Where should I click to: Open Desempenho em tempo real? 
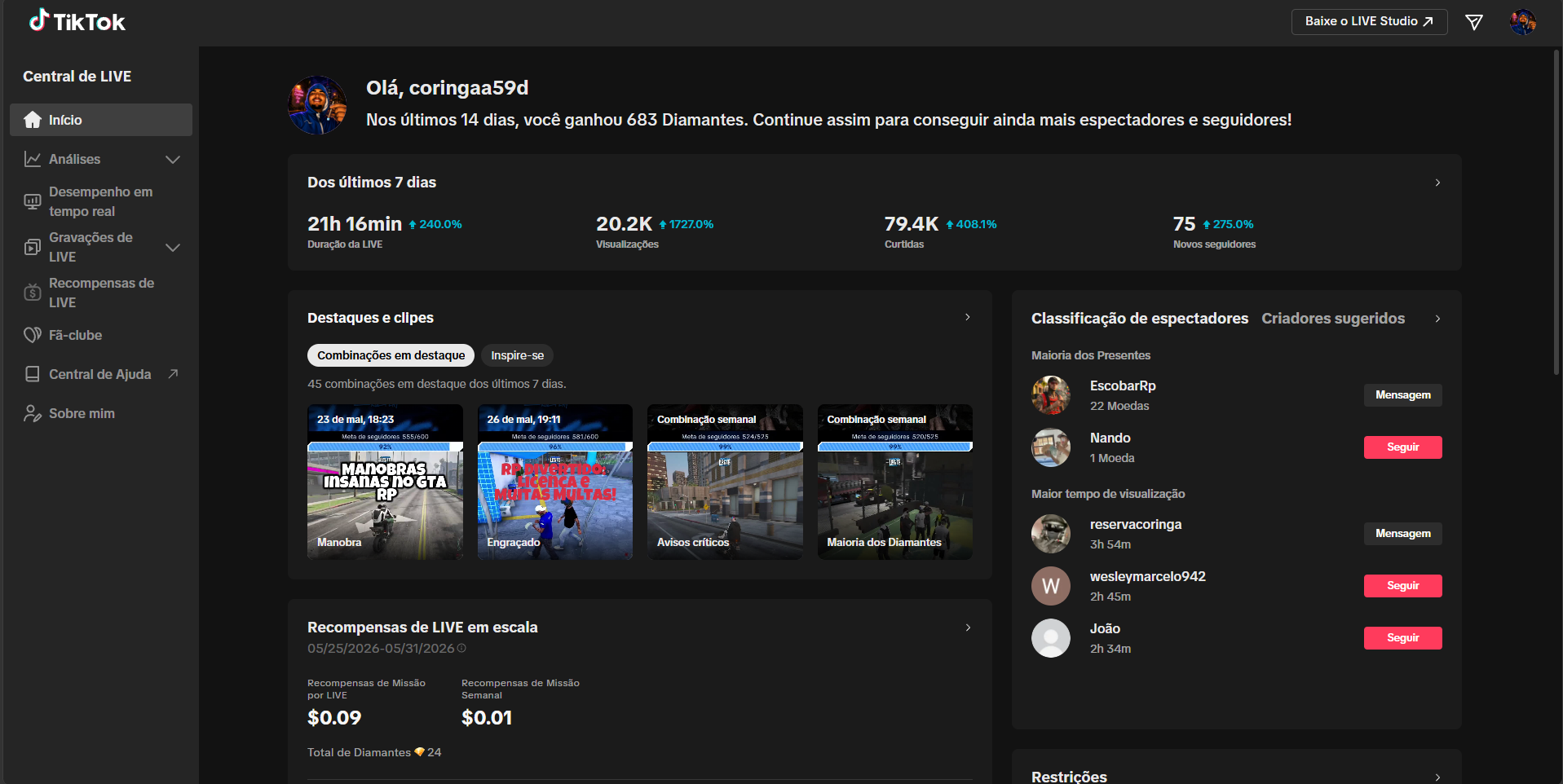pyautogui.click(x=101, y=201)
